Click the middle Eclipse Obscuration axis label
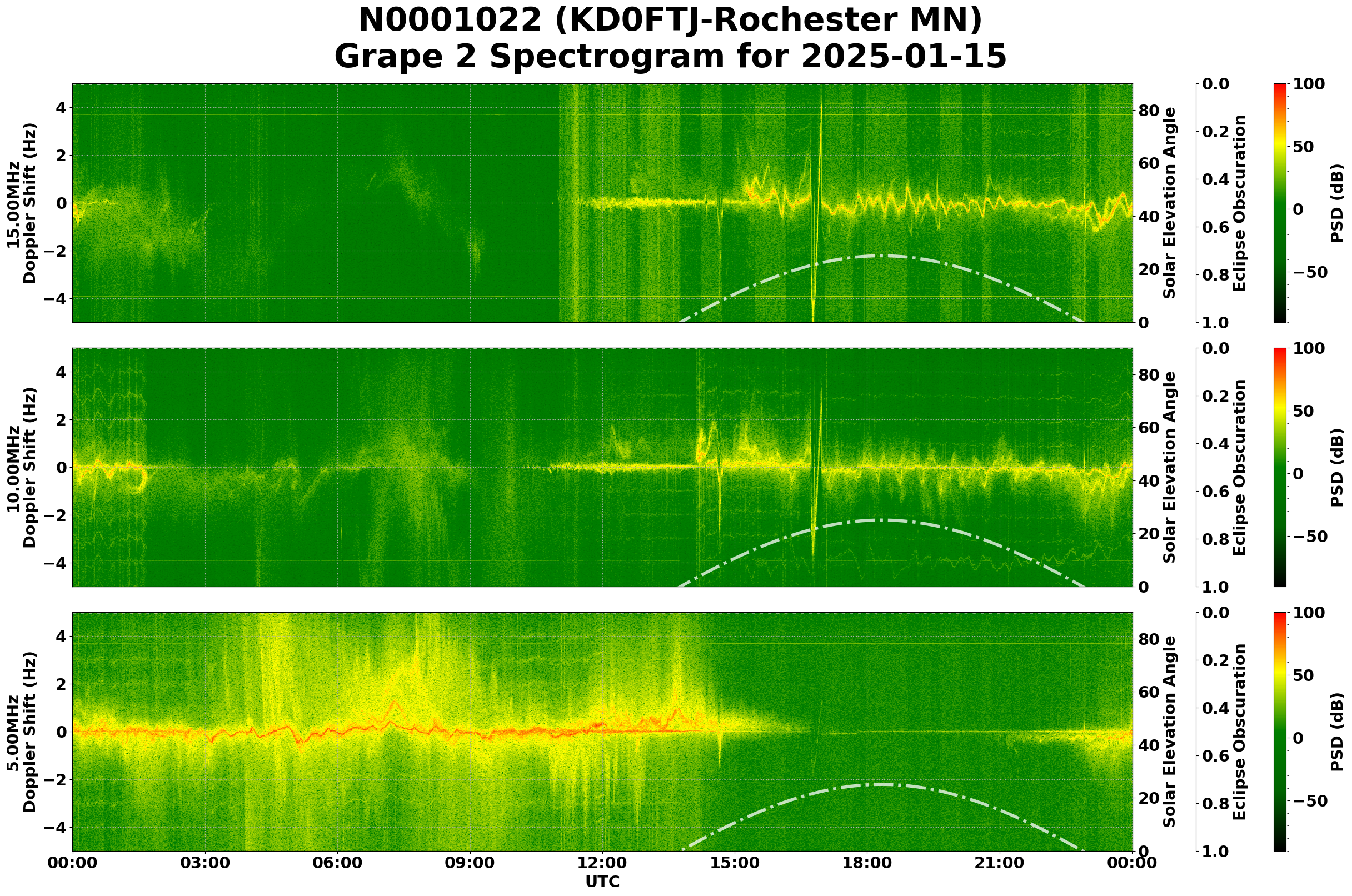Screen dimensions: 1352x896 (x=1239, y=467)
